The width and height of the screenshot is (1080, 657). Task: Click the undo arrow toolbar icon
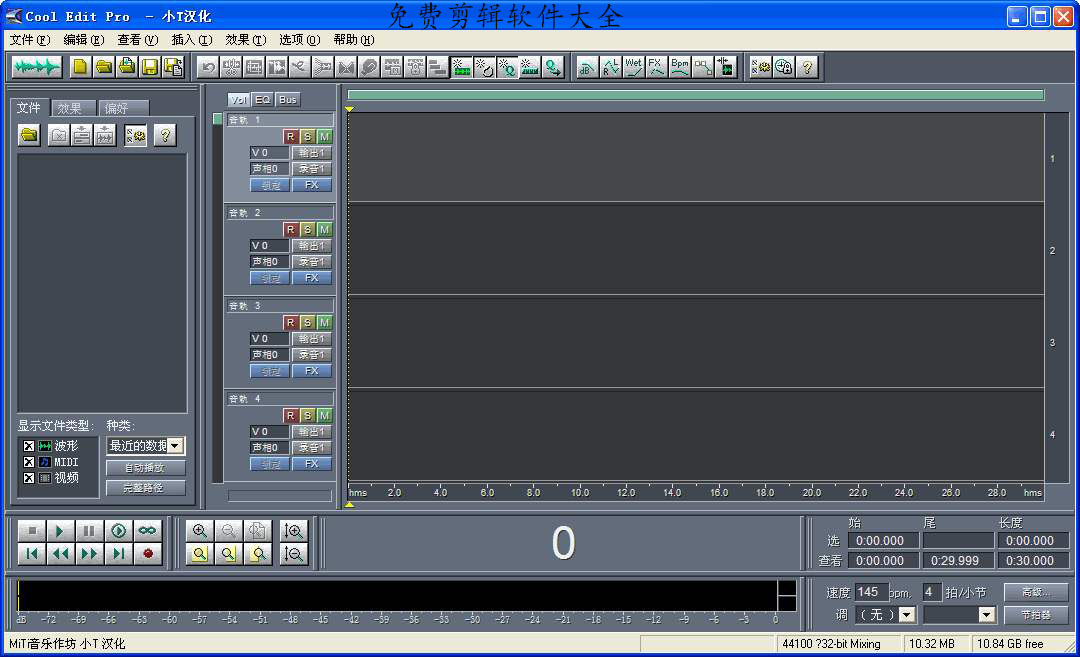[208, 67]
